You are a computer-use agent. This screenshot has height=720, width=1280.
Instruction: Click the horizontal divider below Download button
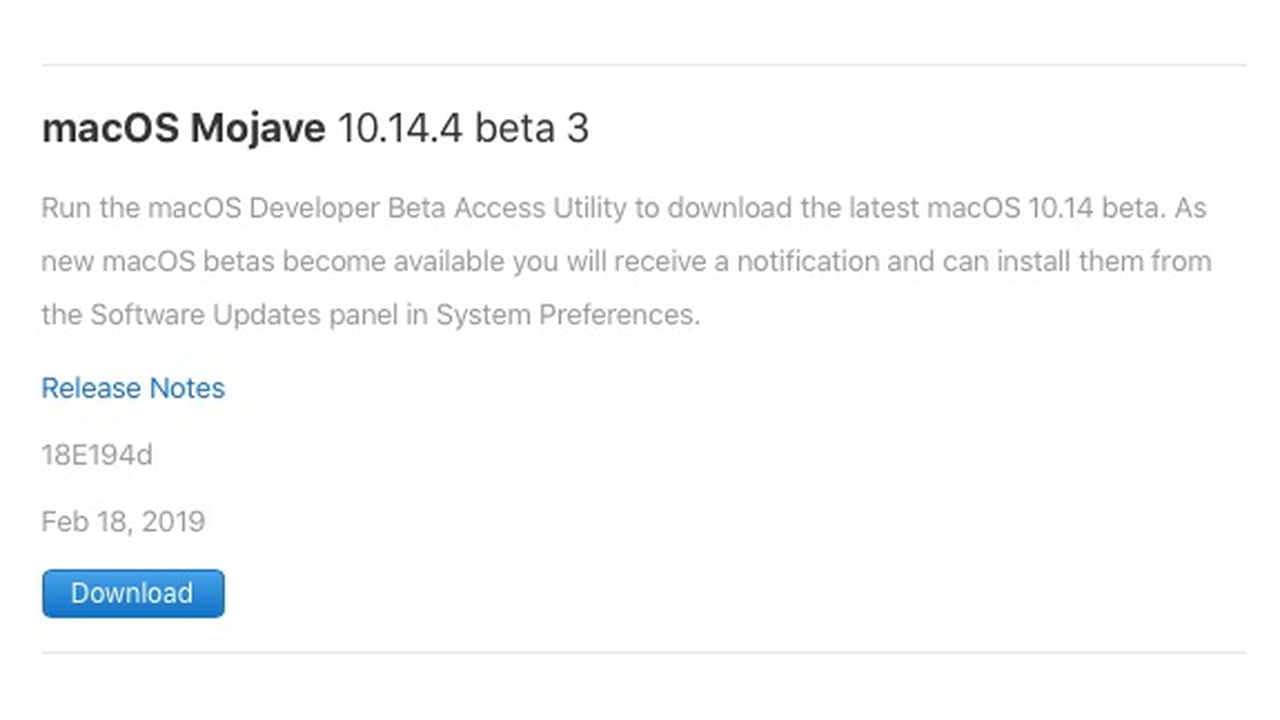[643, 653]
